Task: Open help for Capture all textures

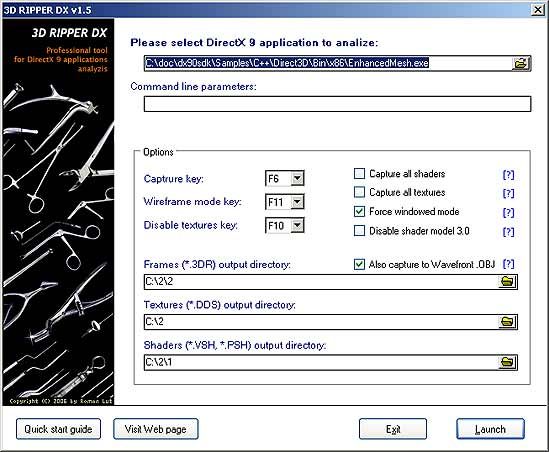Action: [508, 193]
